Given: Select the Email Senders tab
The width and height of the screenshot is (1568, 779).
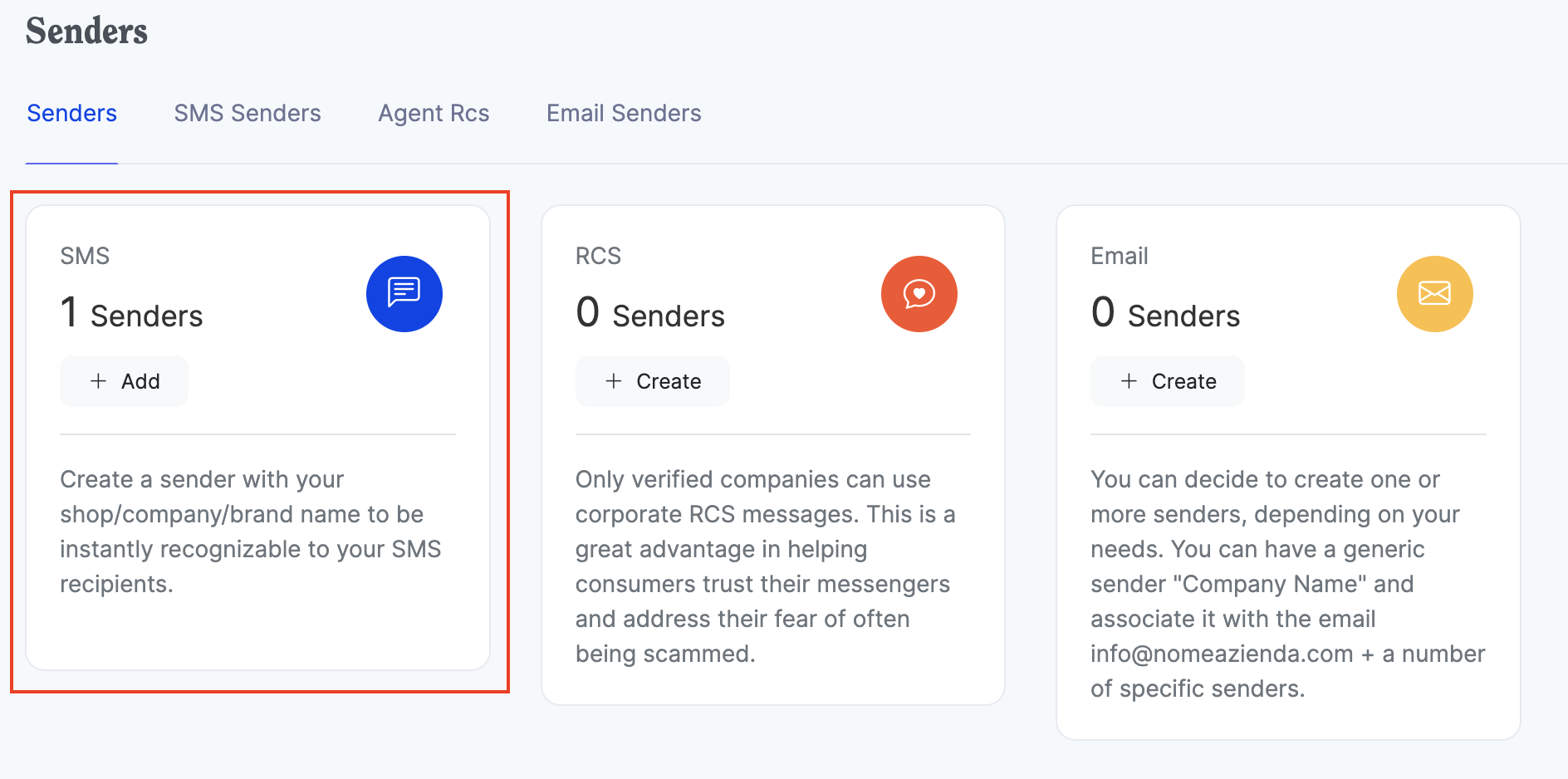Looking at the screenshot, I should tap(624, 113).
